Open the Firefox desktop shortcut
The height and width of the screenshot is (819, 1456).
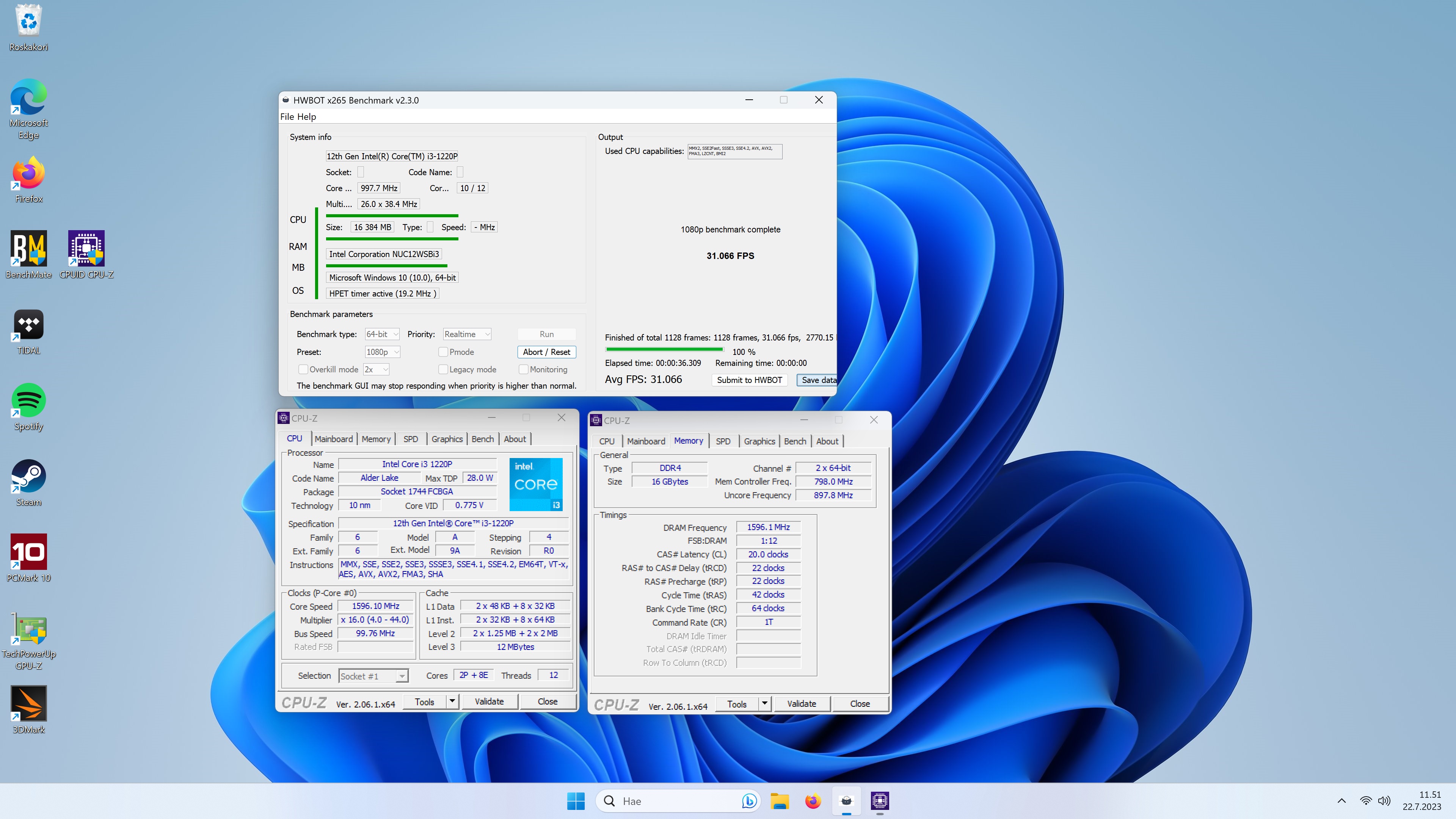28,180
